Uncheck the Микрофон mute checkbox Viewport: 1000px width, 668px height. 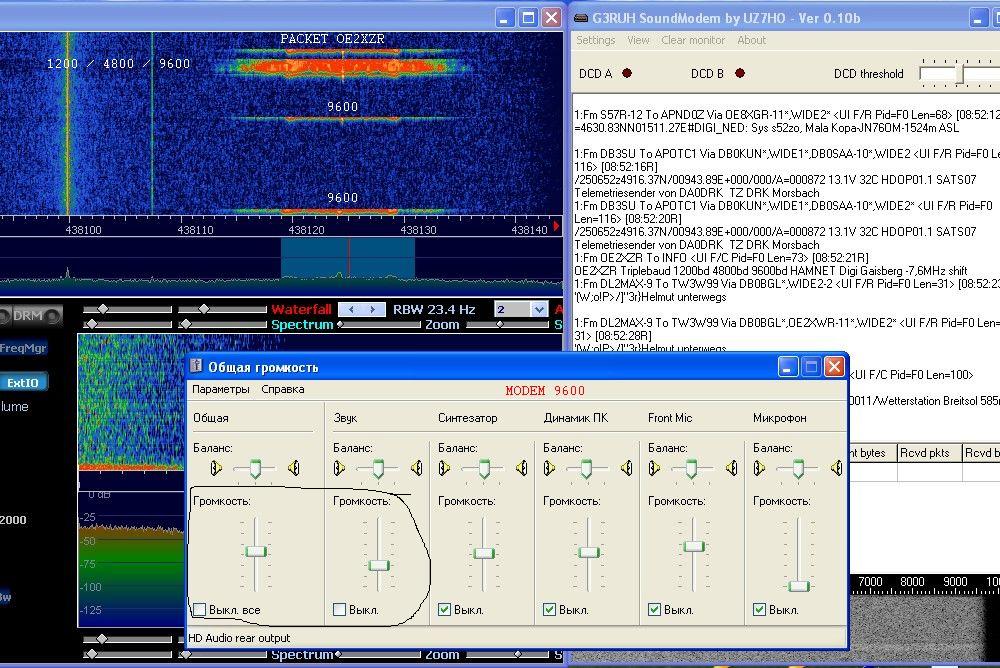760,609
